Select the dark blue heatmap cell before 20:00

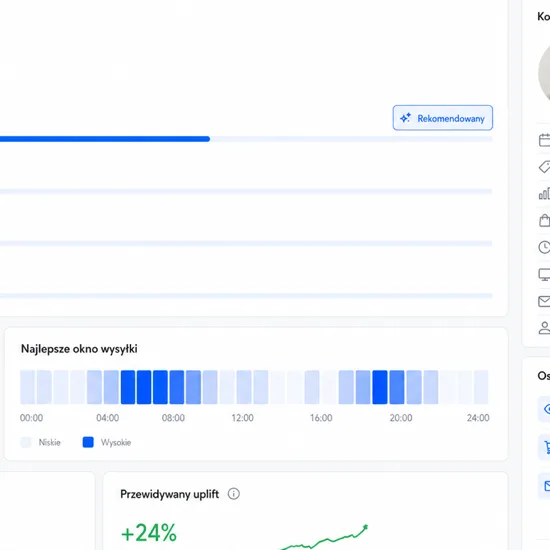click(380, 387)
